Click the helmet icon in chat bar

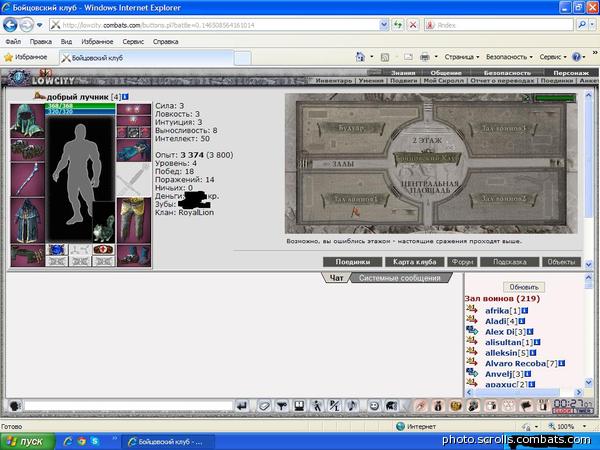[x=391, y=406]
